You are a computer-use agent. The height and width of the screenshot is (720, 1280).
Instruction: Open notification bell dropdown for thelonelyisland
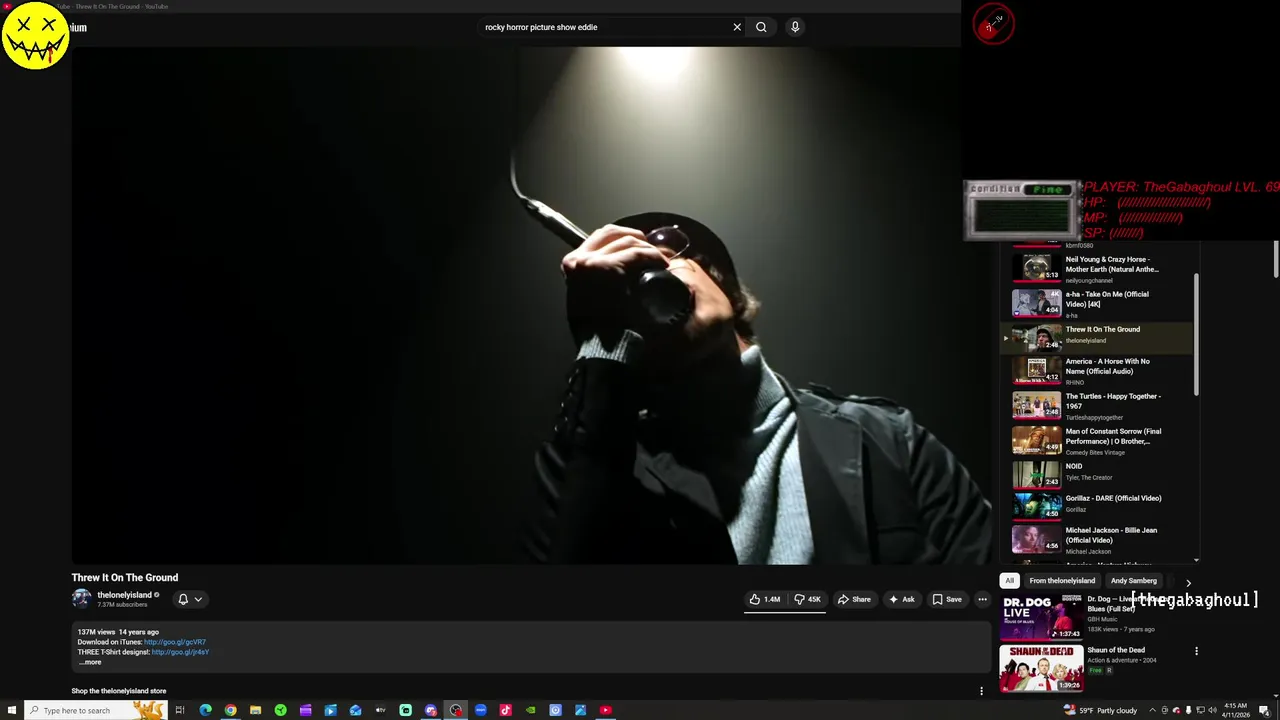click(x=190, y=599)
